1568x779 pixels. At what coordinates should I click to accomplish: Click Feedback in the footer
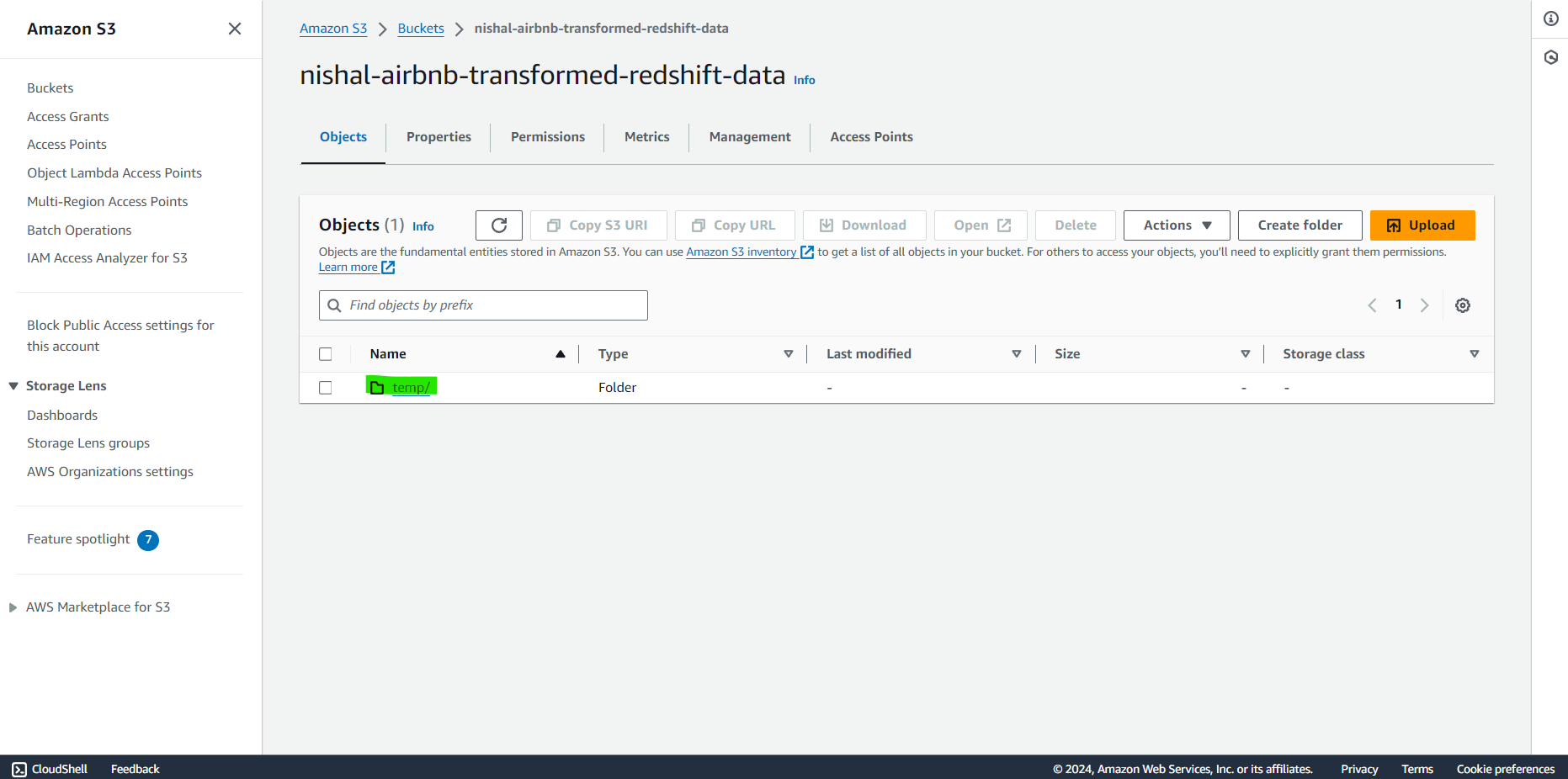tap(136, 769)
